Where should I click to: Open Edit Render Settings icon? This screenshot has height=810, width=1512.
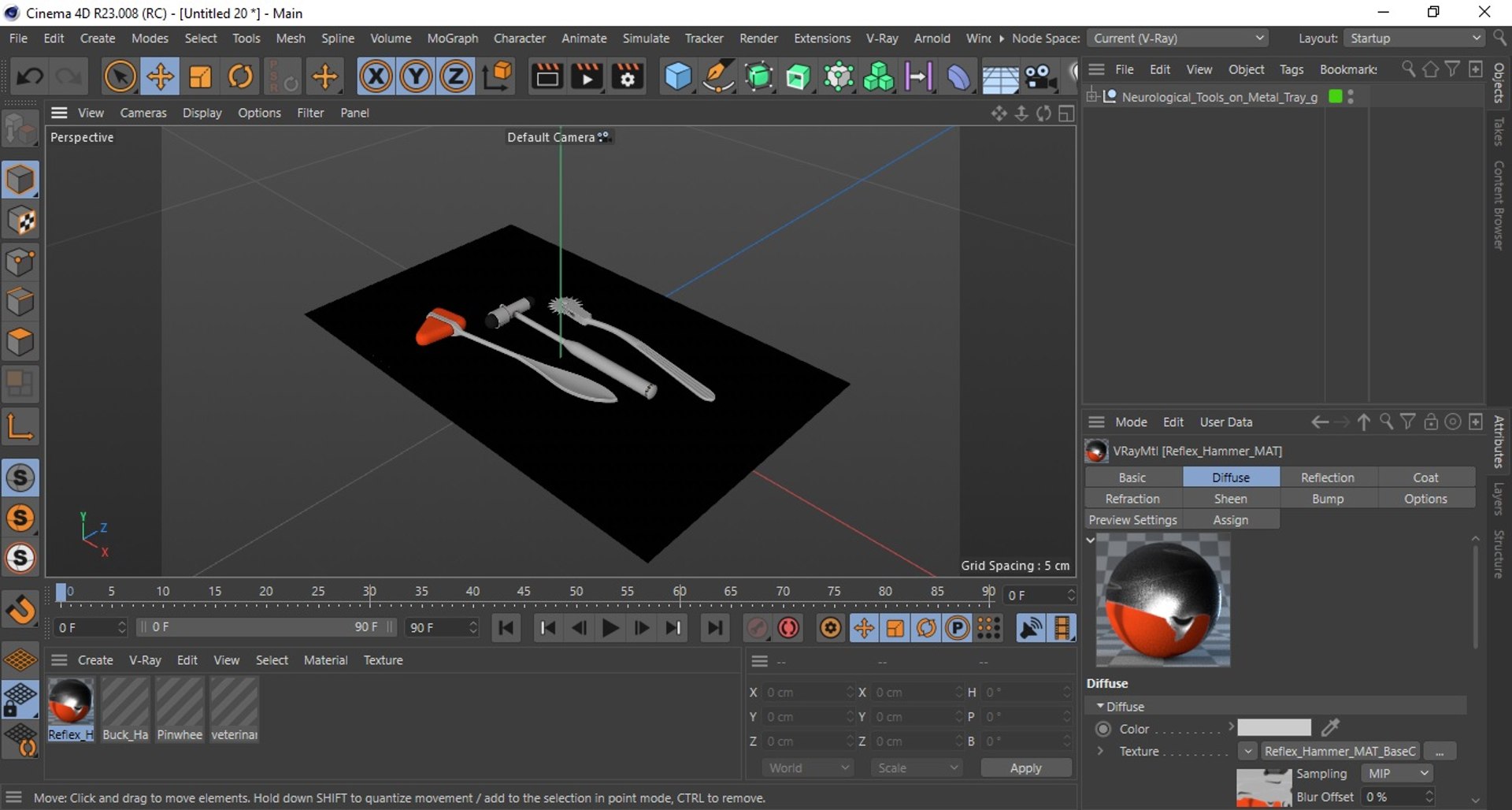pyautogui.click(x=628, y=76)
